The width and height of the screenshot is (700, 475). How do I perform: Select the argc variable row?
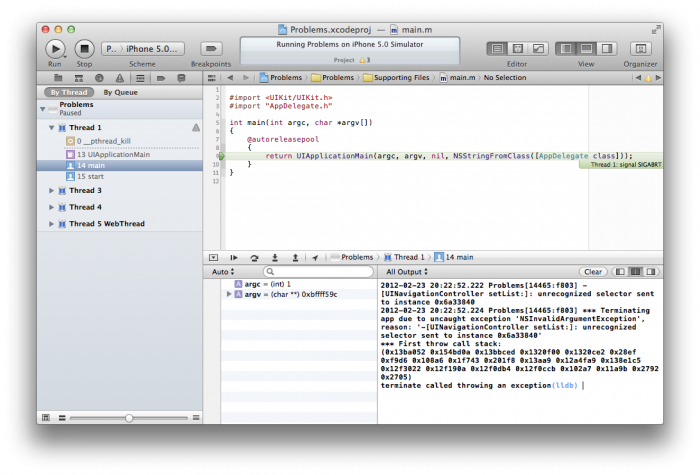tap(299, 284)
